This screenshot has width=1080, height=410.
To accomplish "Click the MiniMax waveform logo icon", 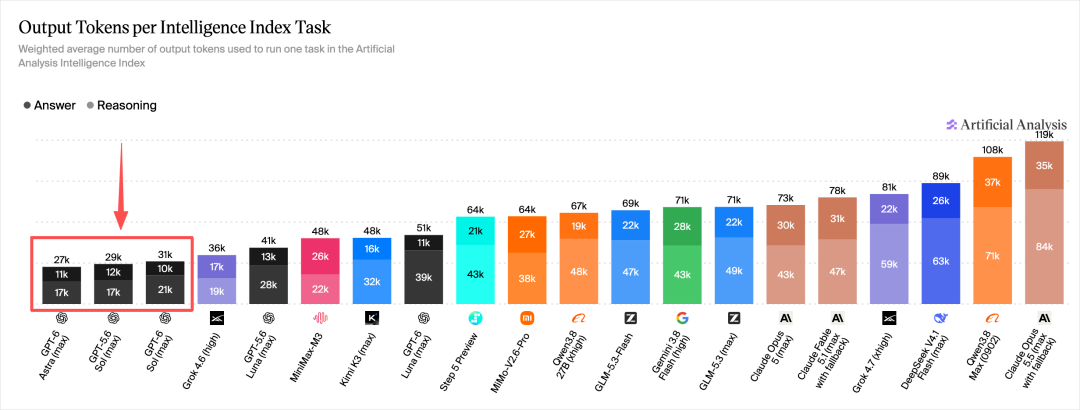I will tap(320, 318).
